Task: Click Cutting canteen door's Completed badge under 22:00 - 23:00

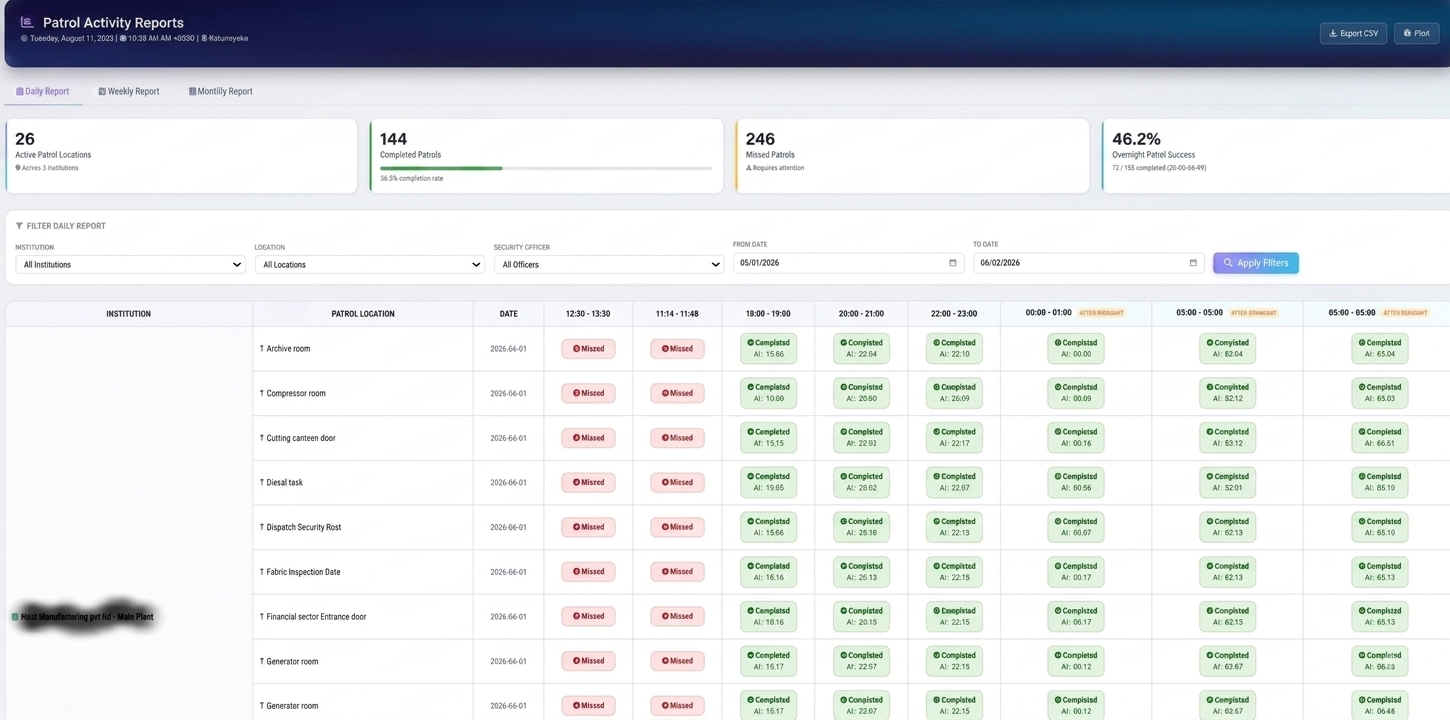Action: (954, 438)
